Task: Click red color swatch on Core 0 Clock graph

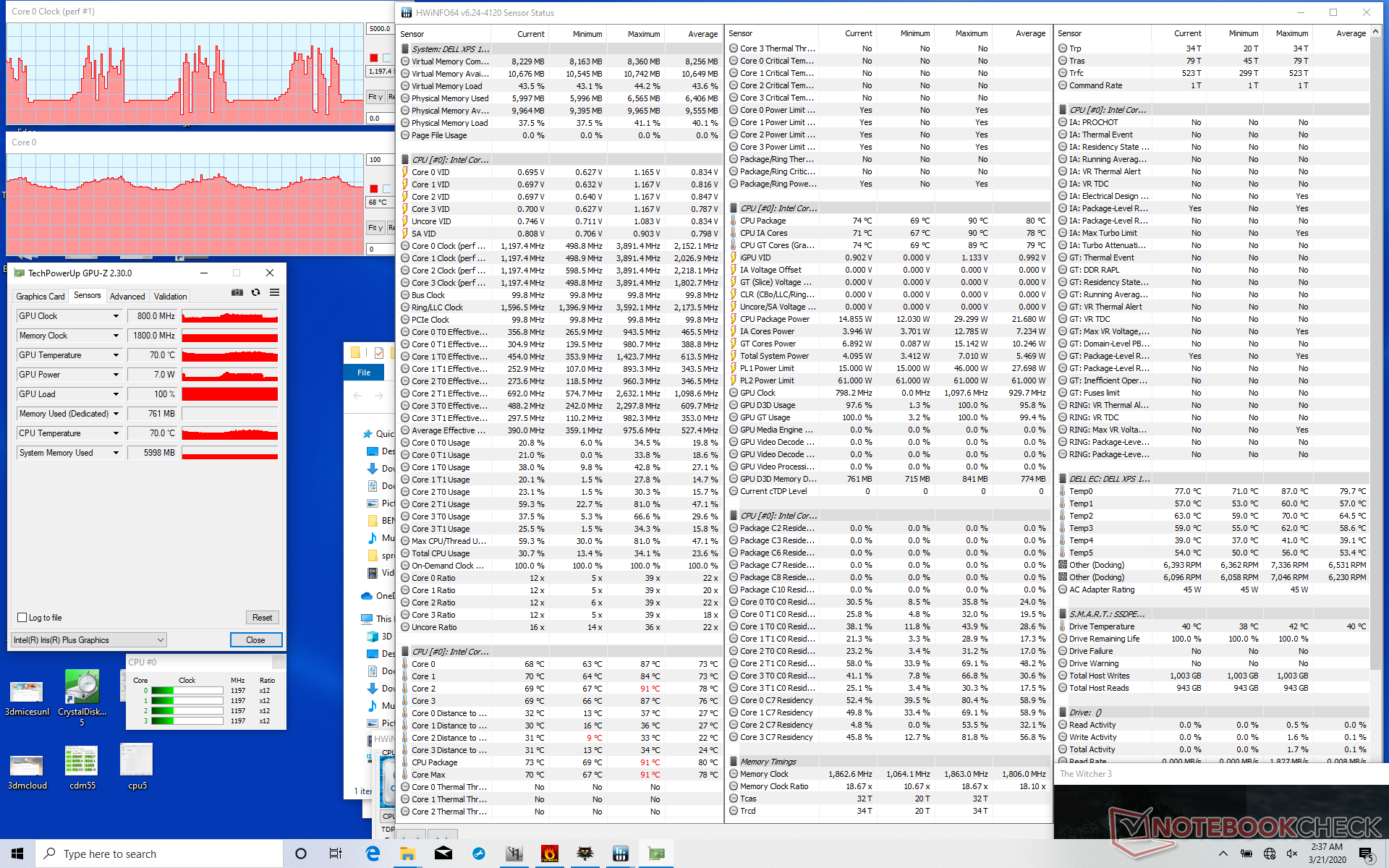Action: (x=374, y=58)
